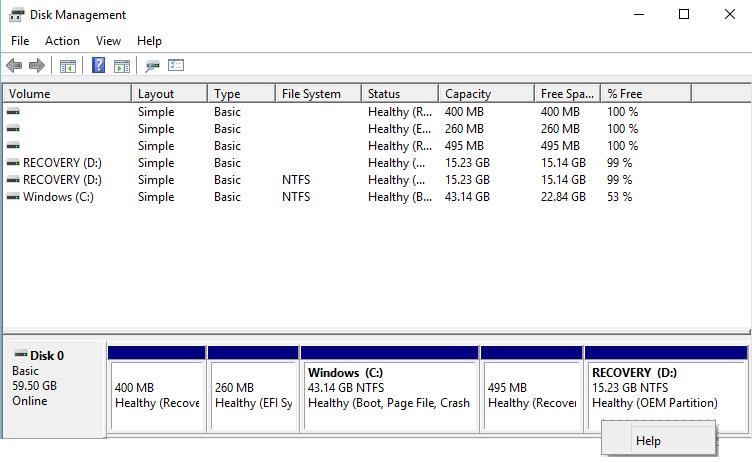Click the % Free column header
The width and height of the screenshot is (752, 463).
(644, 94)
